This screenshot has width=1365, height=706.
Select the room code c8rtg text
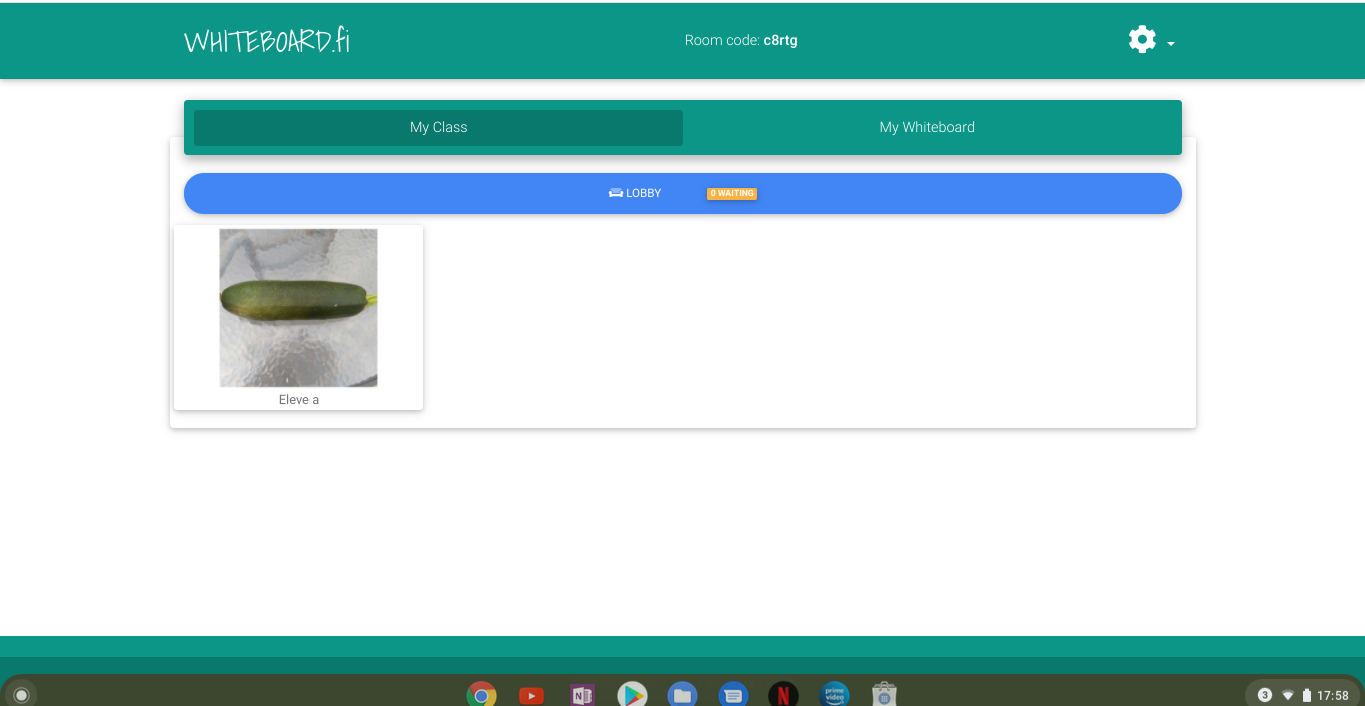[780, 41]
